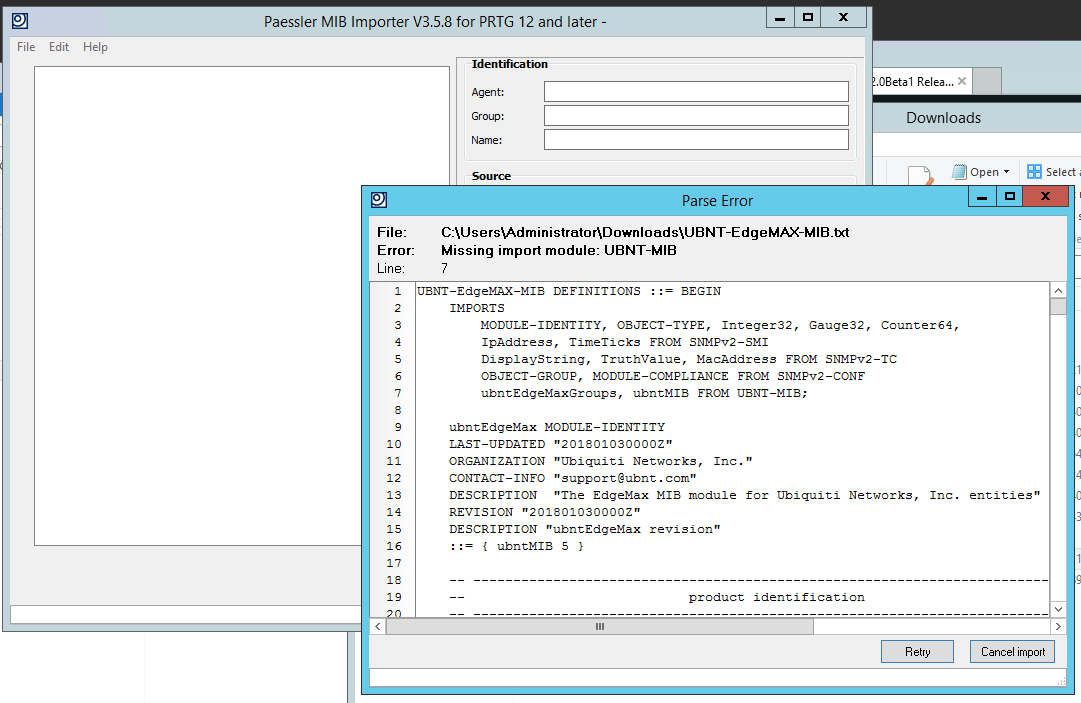Click the LAST-UPDATED line 10

pyautogui.click(x=560, y=445)
